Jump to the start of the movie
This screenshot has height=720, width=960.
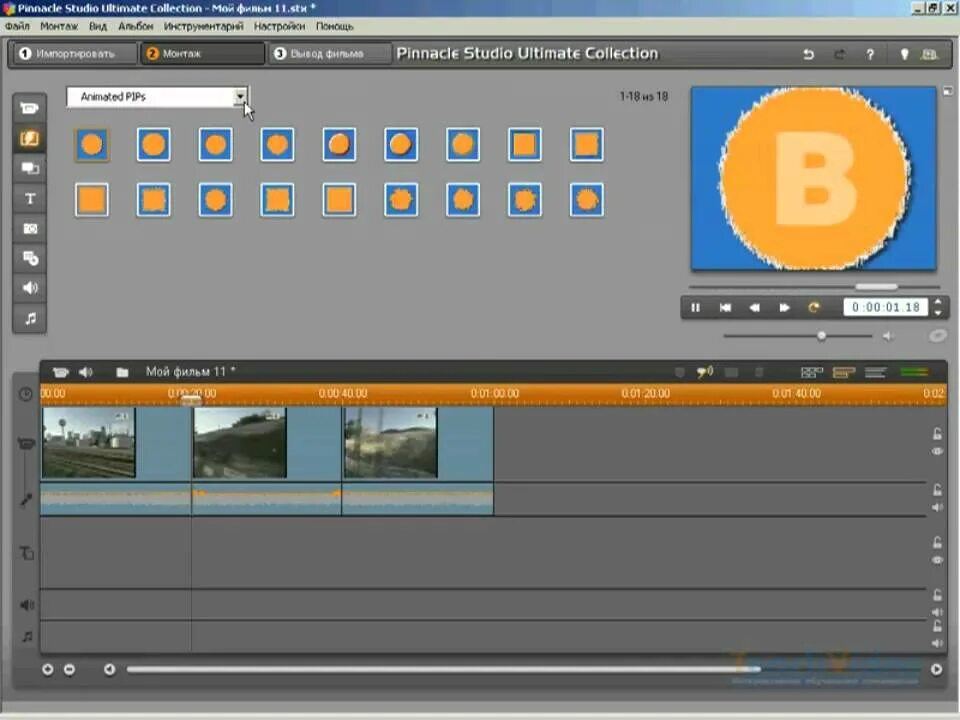(x=725, y=307)
